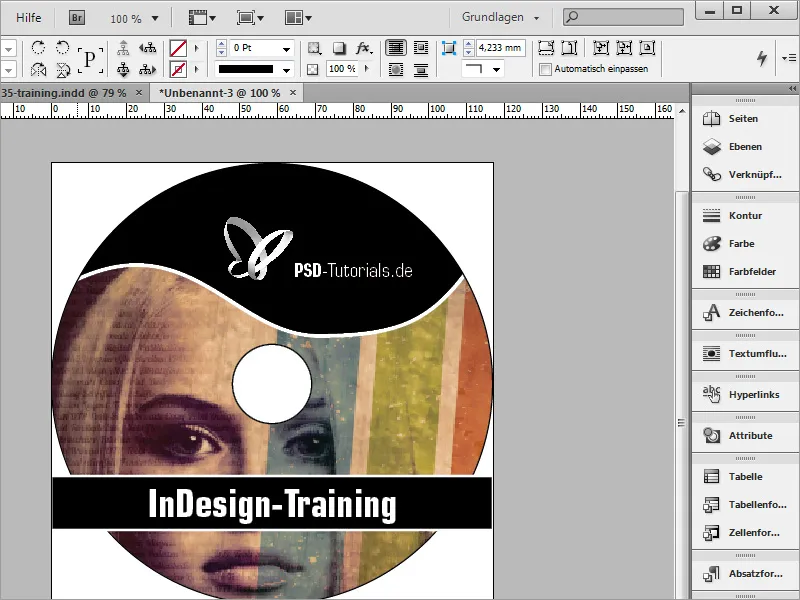This screenshot has height=600, width=800.
Task: Select container icon
Action: (123, 48)
